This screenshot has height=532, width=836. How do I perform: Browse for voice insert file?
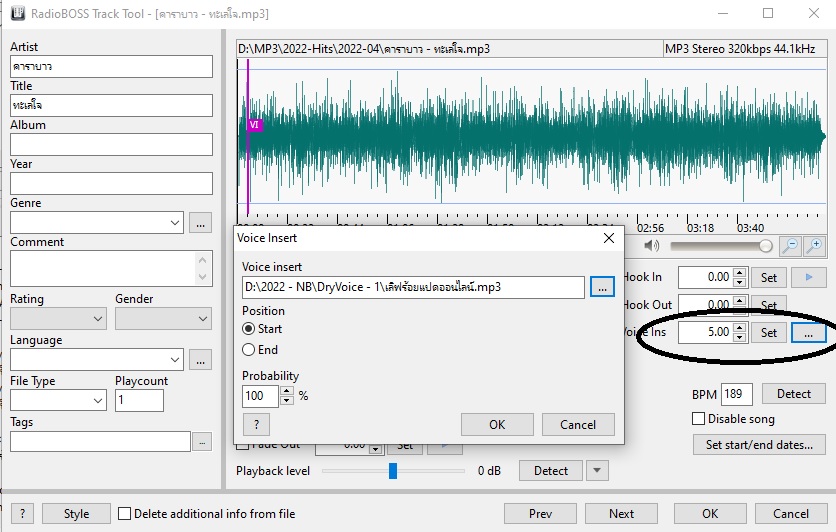coord(602,287)
